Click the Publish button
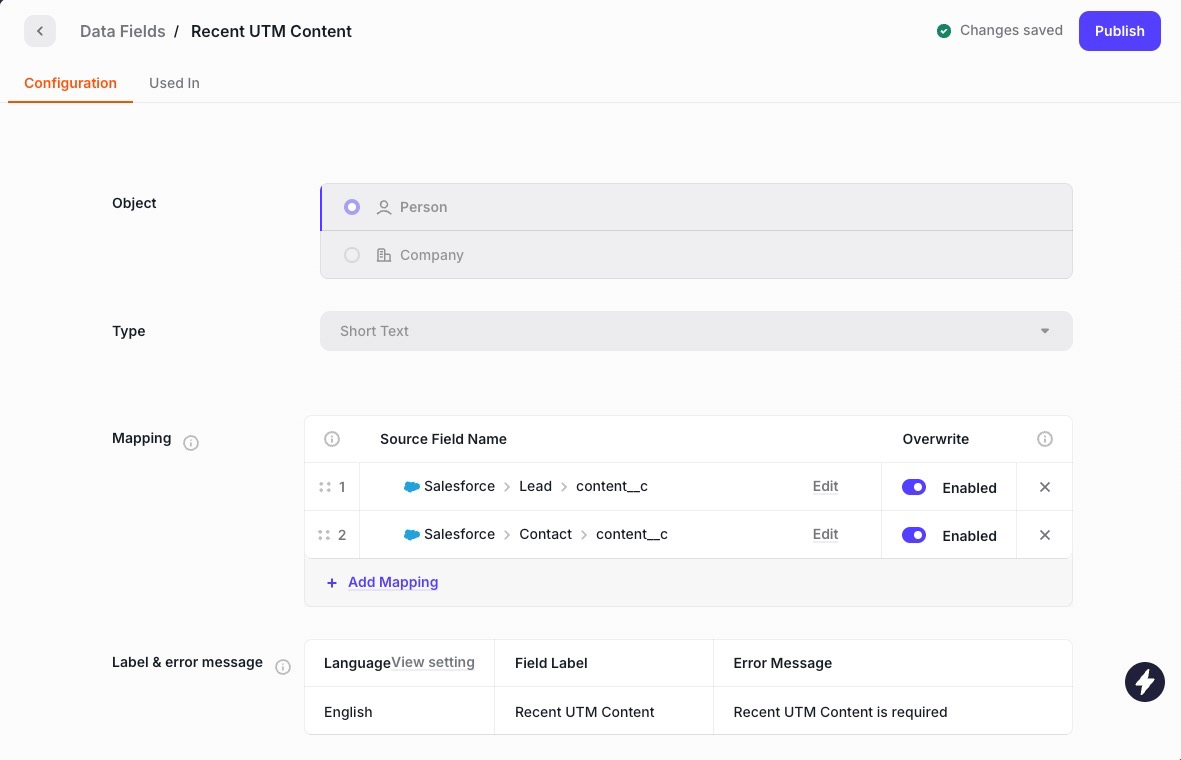Image resolution: width=1181 pixels, height=760 pixels. pos(1119,31)
